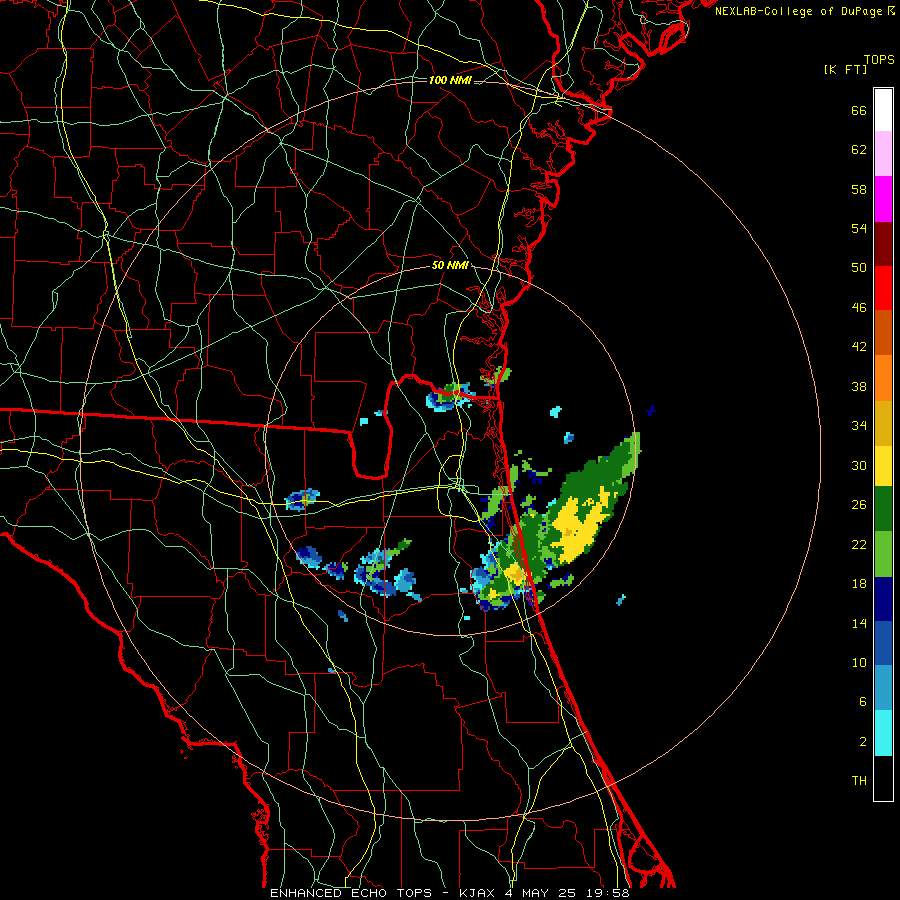Select the magenta legend swatch
This screenshot has height=900, width=900.
point(883,199)
